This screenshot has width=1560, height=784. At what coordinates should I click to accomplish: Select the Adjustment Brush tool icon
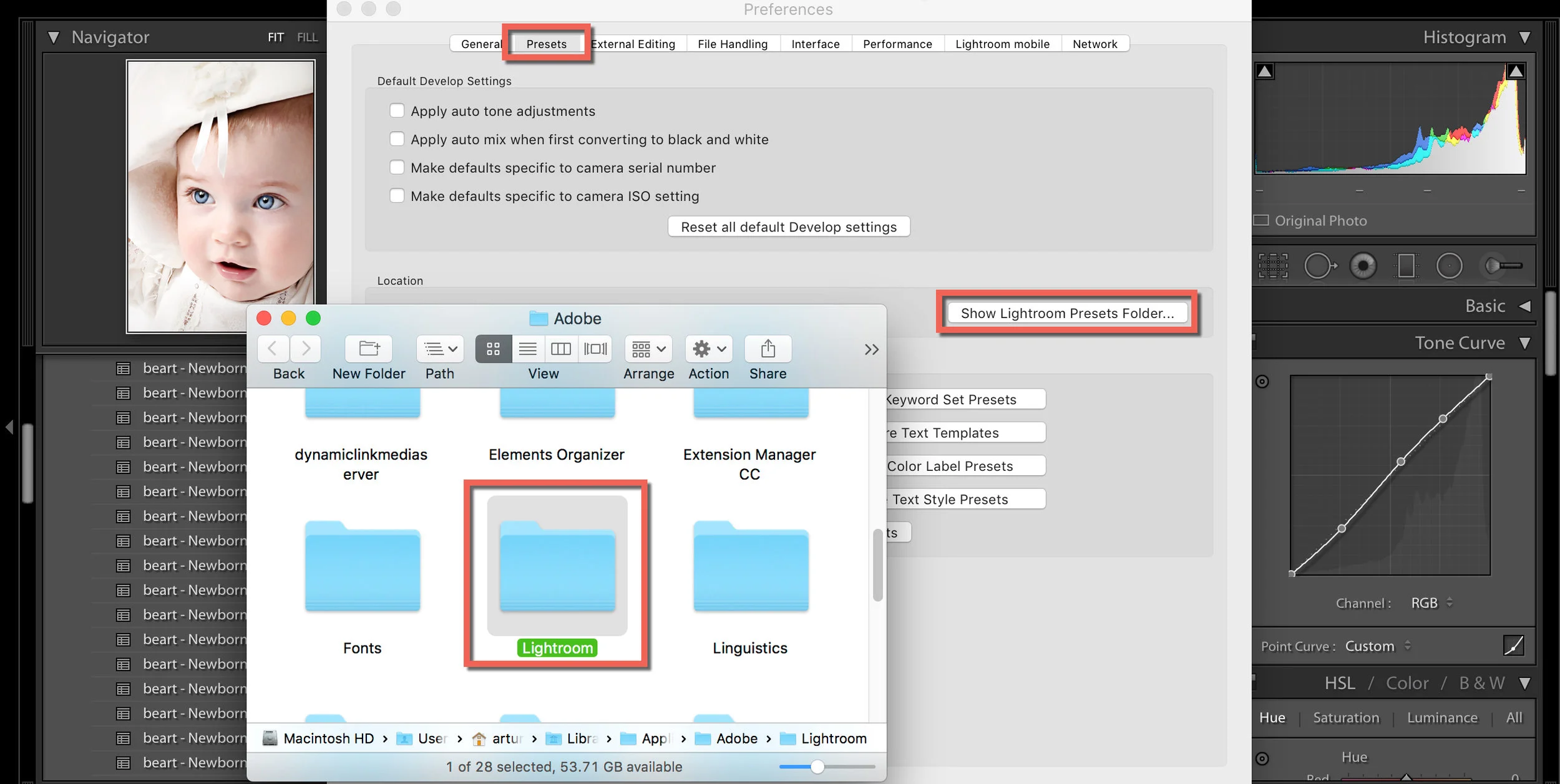[x=1503, y=266]
